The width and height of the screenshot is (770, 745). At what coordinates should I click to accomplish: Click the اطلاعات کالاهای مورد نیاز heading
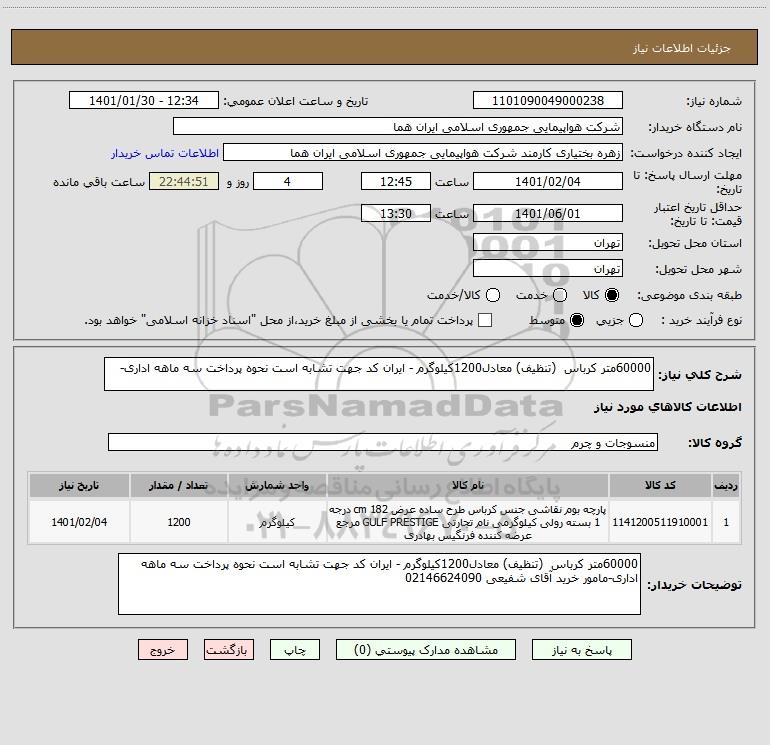coord(668,407)
